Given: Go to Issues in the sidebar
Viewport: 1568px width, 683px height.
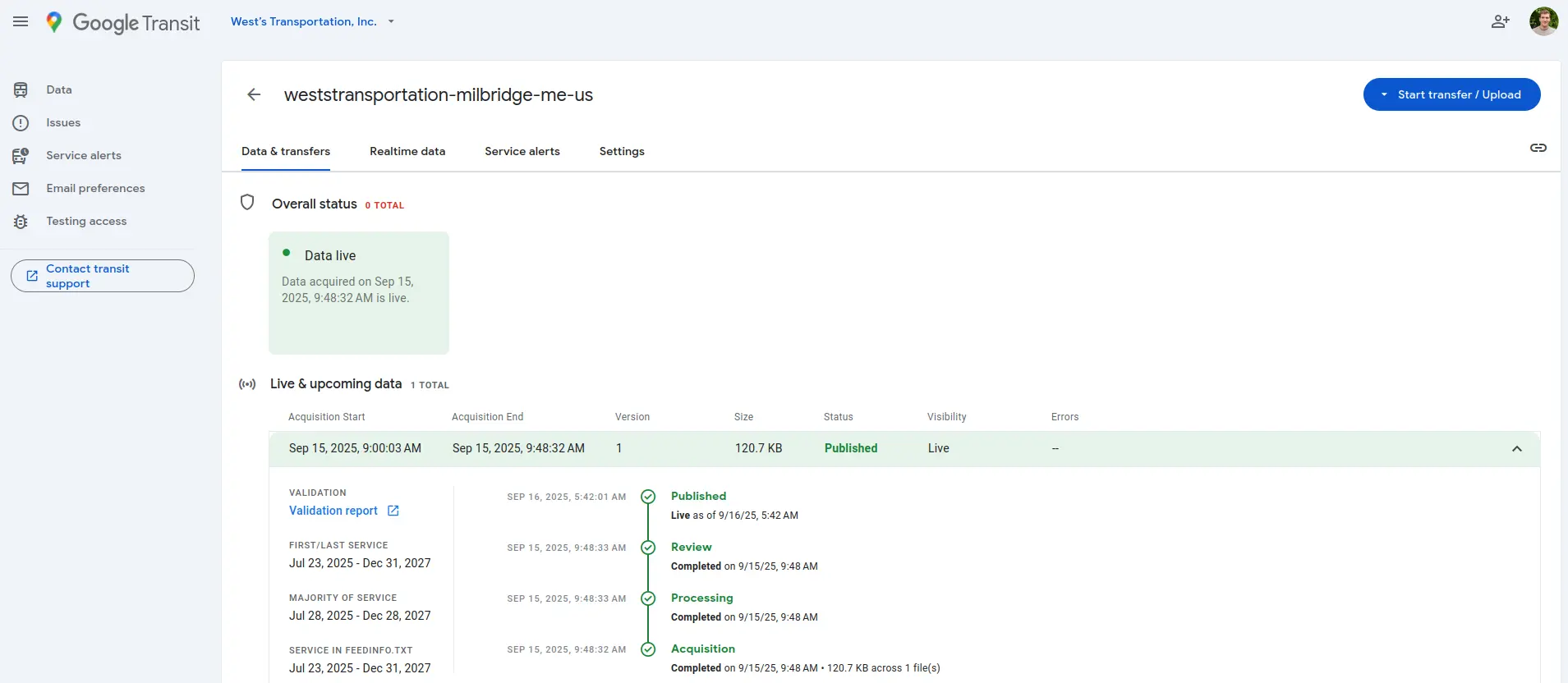Looking at the screenshot, I should click(62, 122).
